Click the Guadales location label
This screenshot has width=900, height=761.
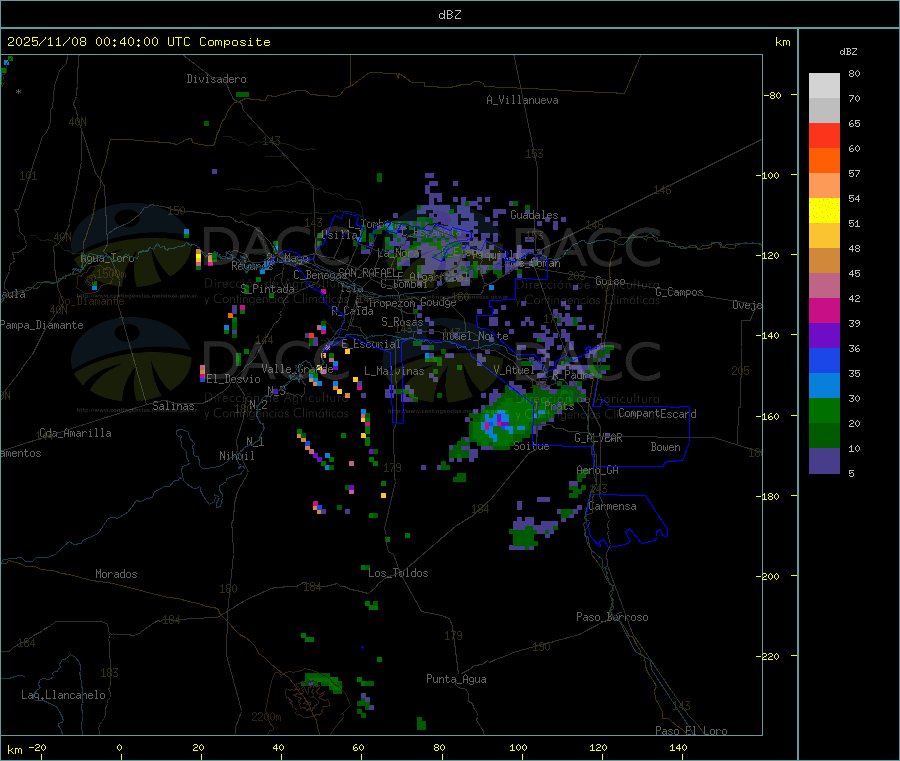tap(534, 215)
